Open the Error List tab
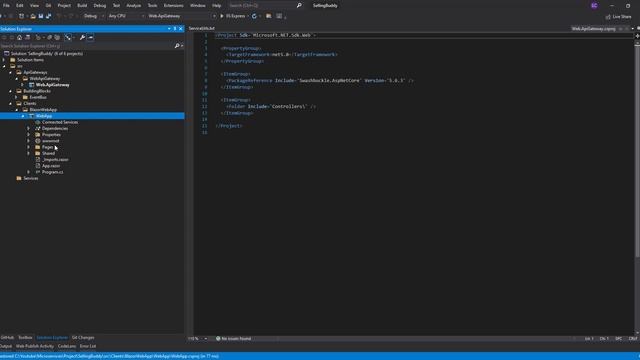The width and height of the screenshot is (640, 360). tap(88, 346)
